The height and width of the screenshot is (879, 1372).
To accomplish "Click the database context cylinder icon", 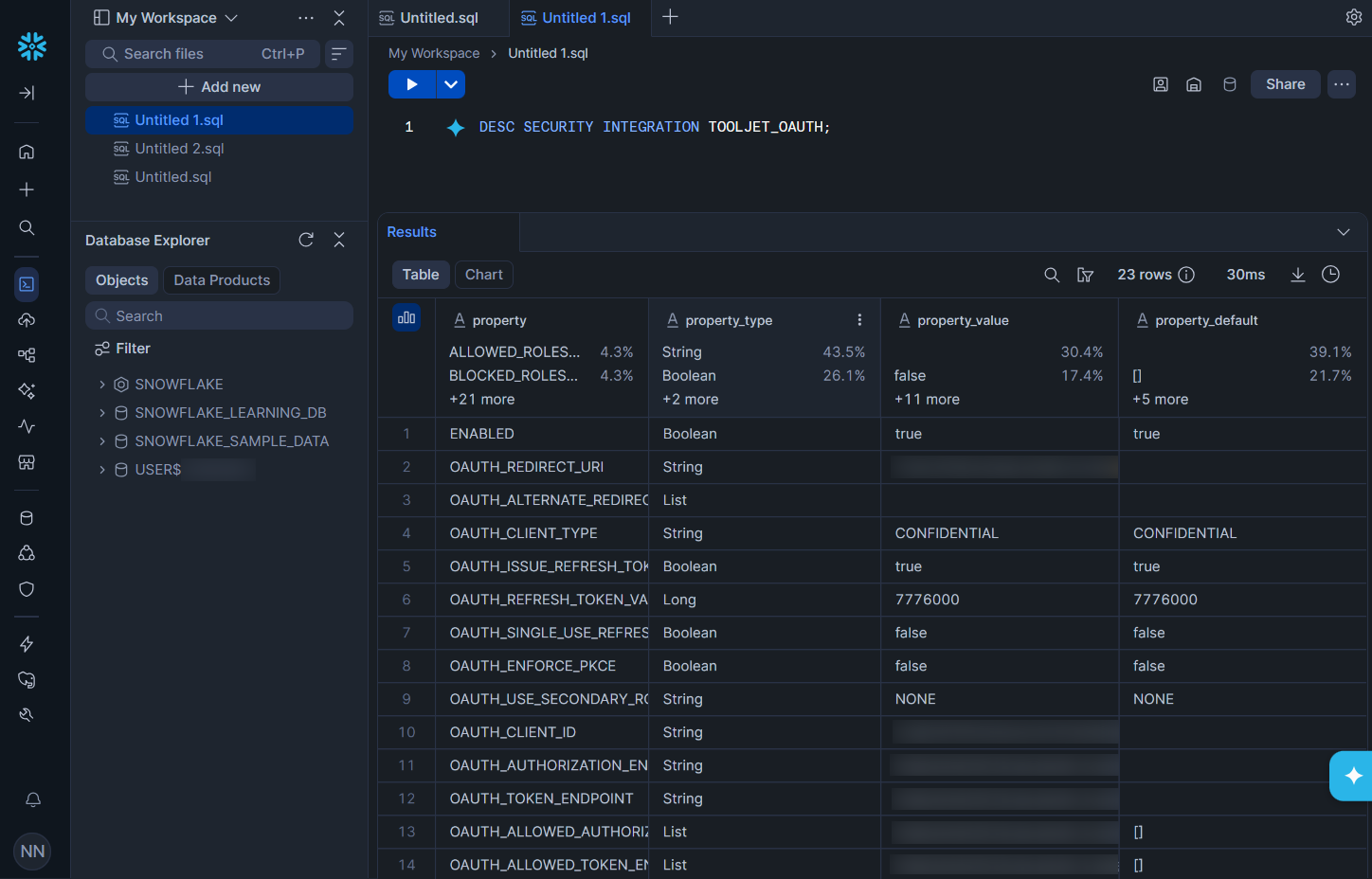I will [1230, 84].
